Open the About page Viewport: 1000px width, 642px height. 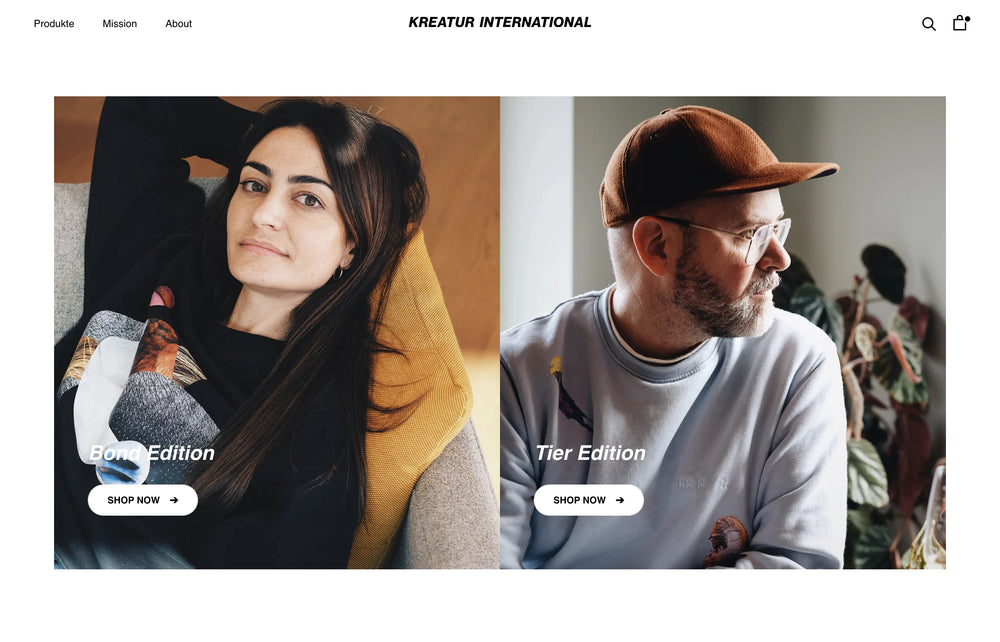point(179,24)
